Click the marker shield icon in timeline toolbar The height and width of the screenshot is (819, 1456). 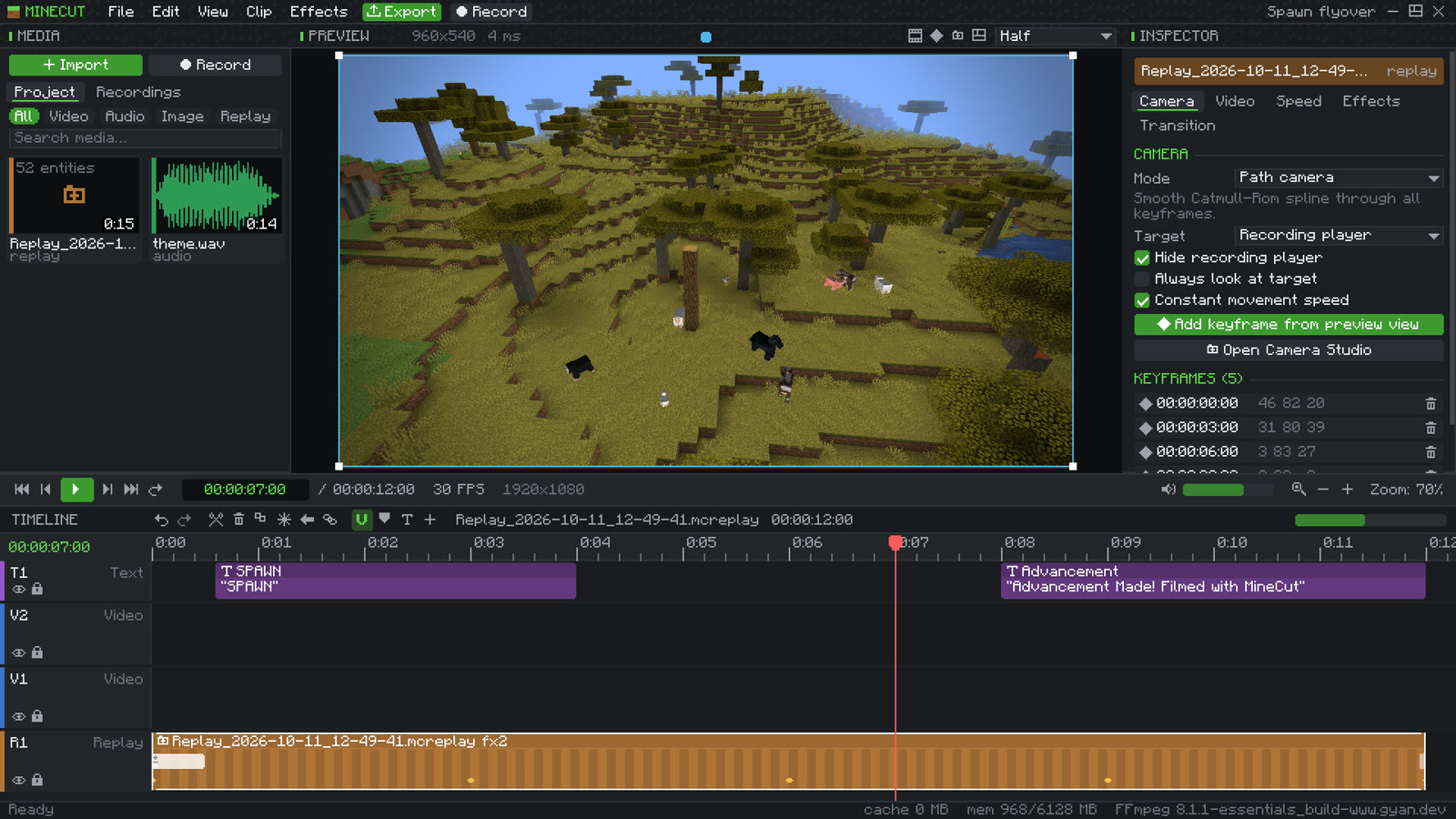(x=384, y=519)
